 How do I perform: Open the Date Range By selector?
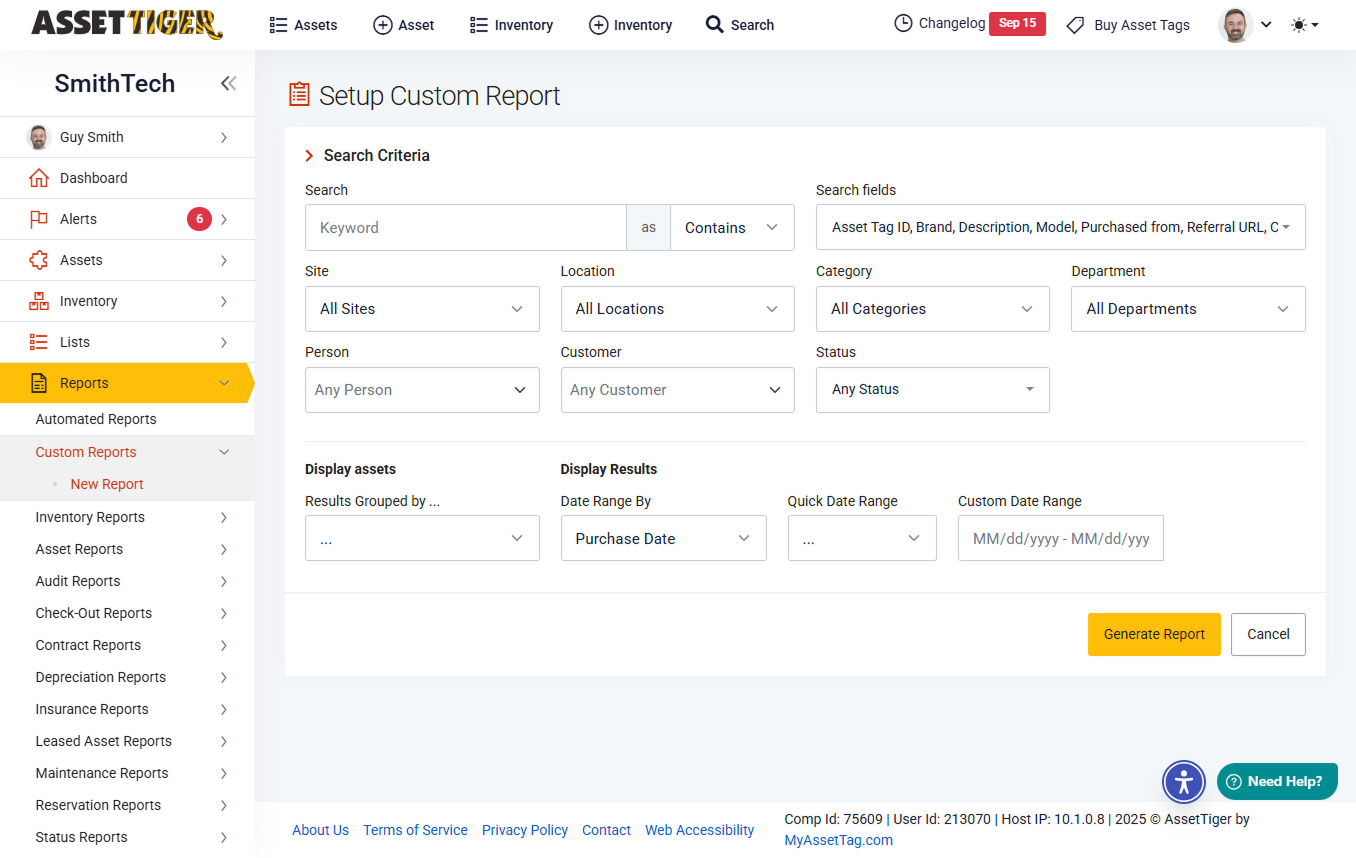[x=663, y=538]
